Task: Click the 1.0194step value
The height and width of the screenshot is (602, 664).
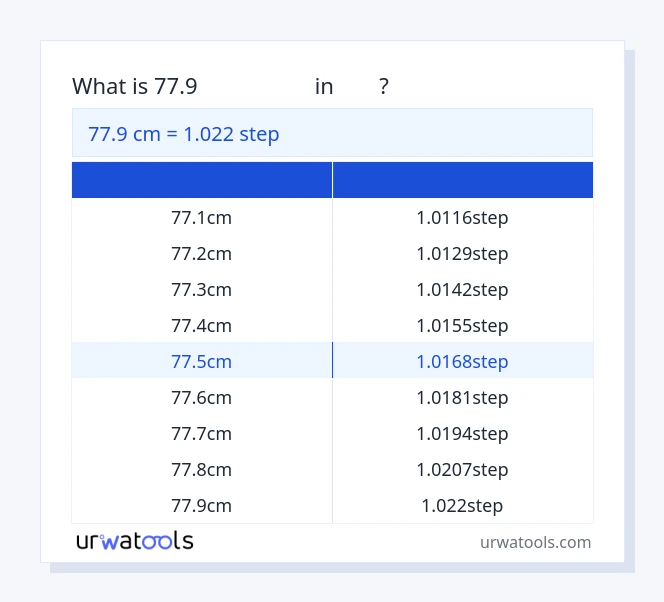Action: 462,433
